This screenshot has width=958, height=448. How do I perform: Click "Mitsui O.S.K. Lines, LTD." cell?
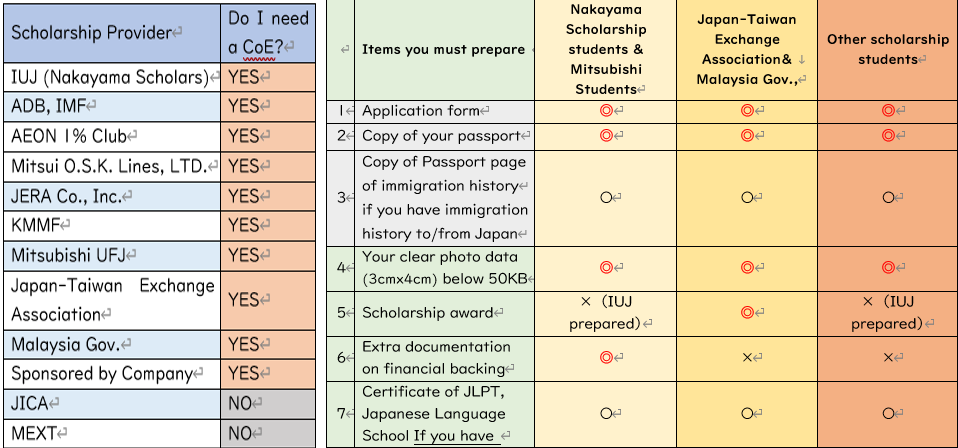(x=114, y=166)
